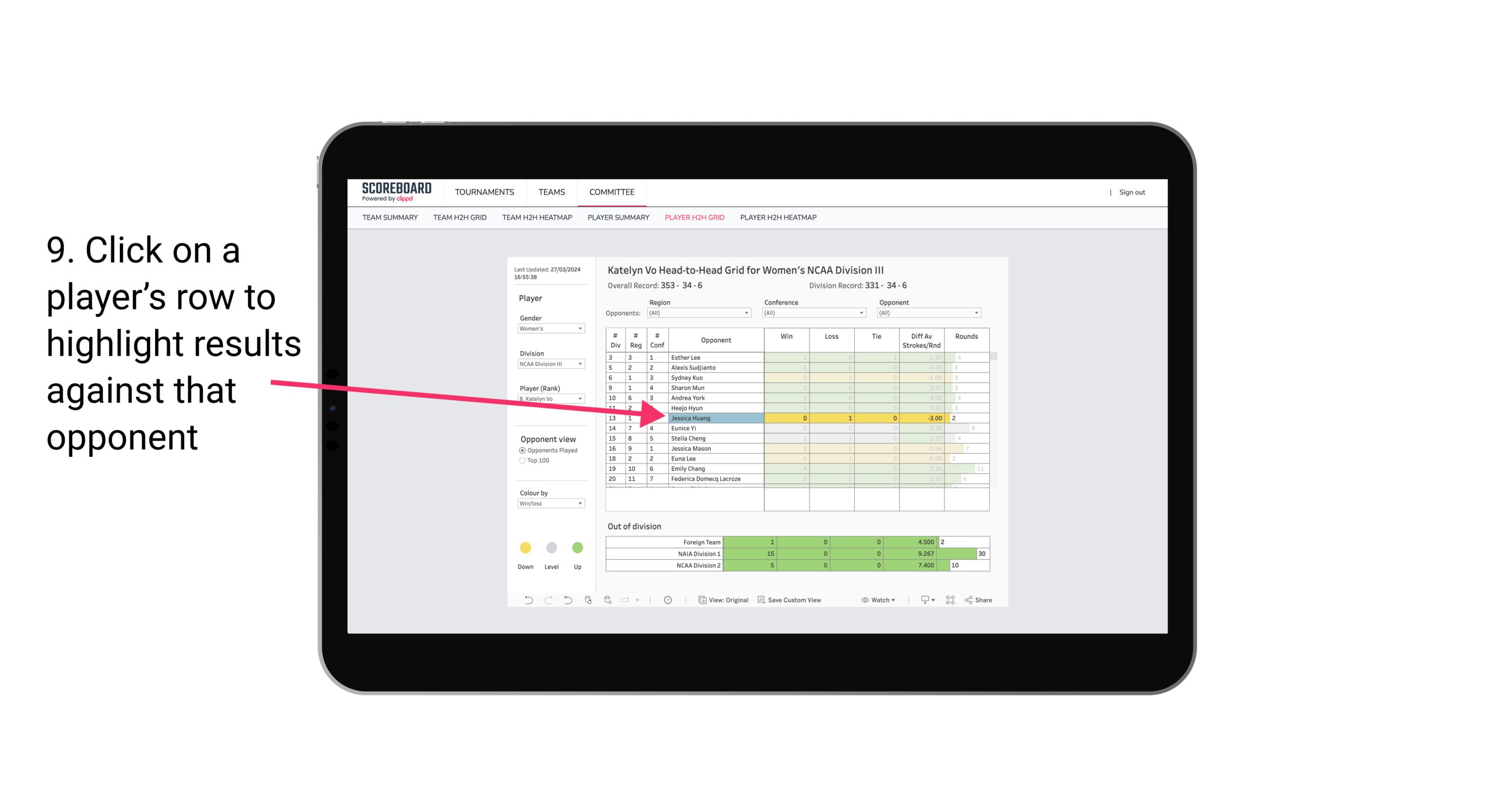Screen dimensions: 1510x812
Task: Click Sign out link
Action: click(x=1130, y=191)
